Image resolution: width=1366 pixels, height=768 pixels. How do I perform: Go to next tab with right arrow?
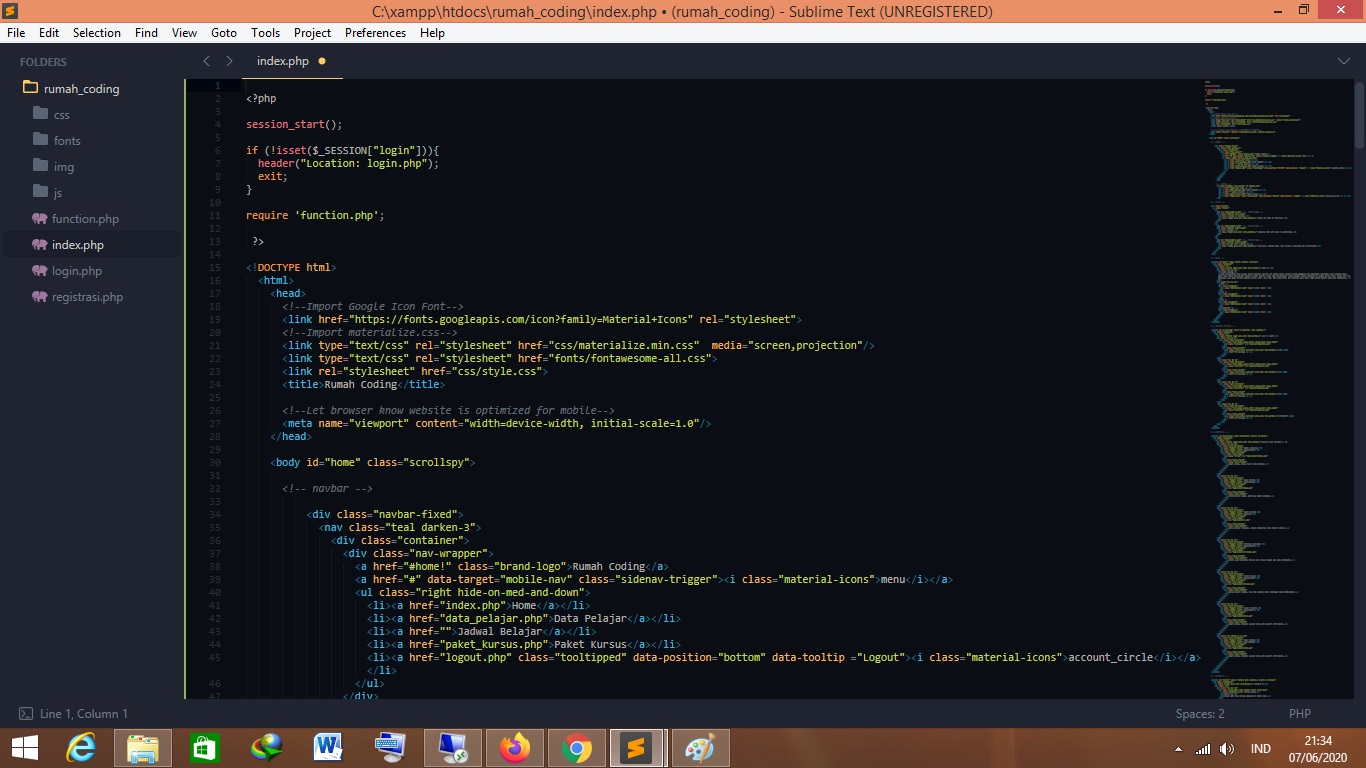(x=229, y=61)
